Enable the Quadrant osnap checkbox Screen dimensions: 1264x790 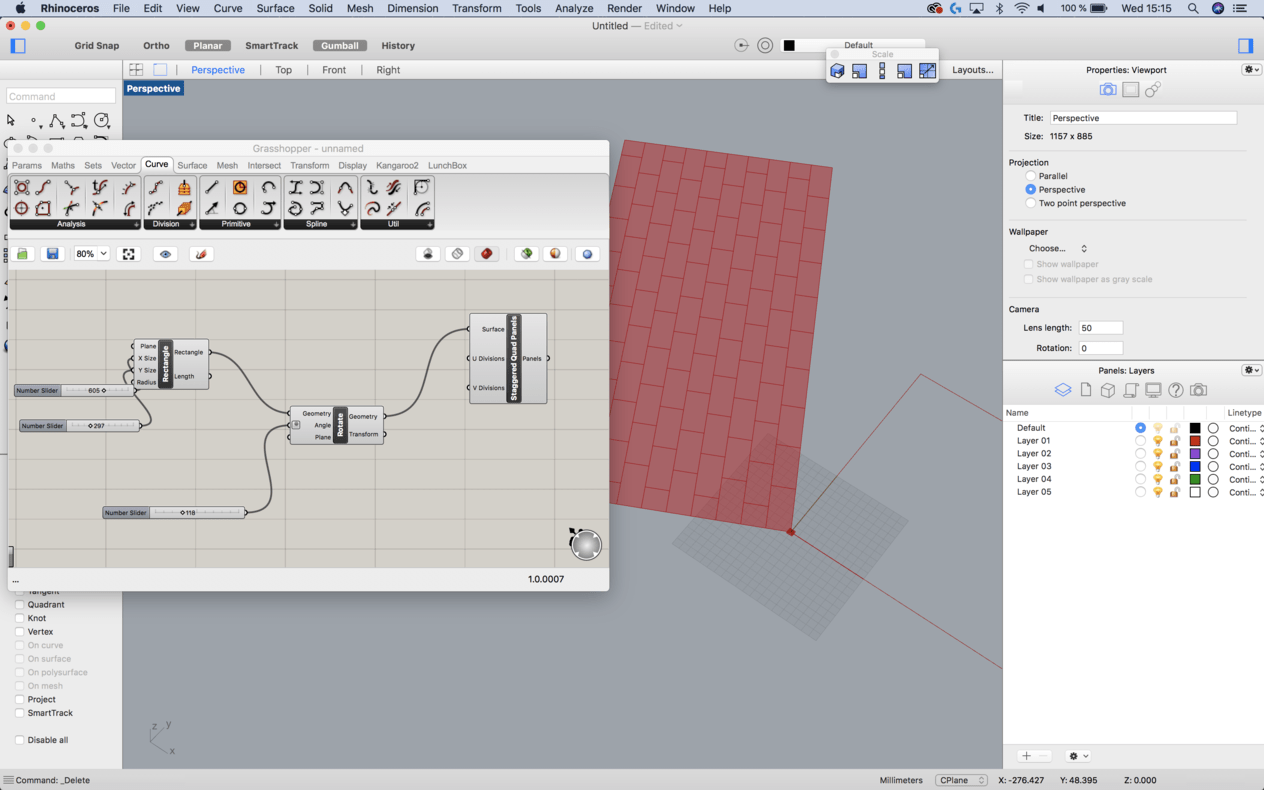[x=19, y=605]
